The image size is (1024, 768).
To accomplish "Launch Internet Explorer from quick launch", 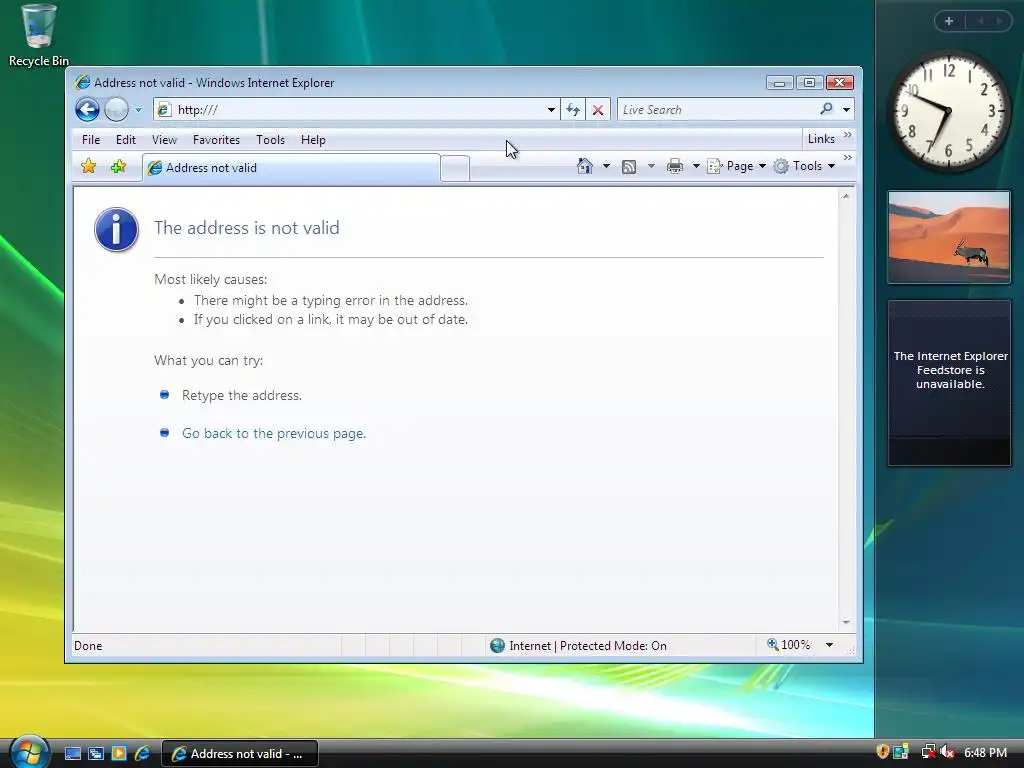I will tap(142, 754).
